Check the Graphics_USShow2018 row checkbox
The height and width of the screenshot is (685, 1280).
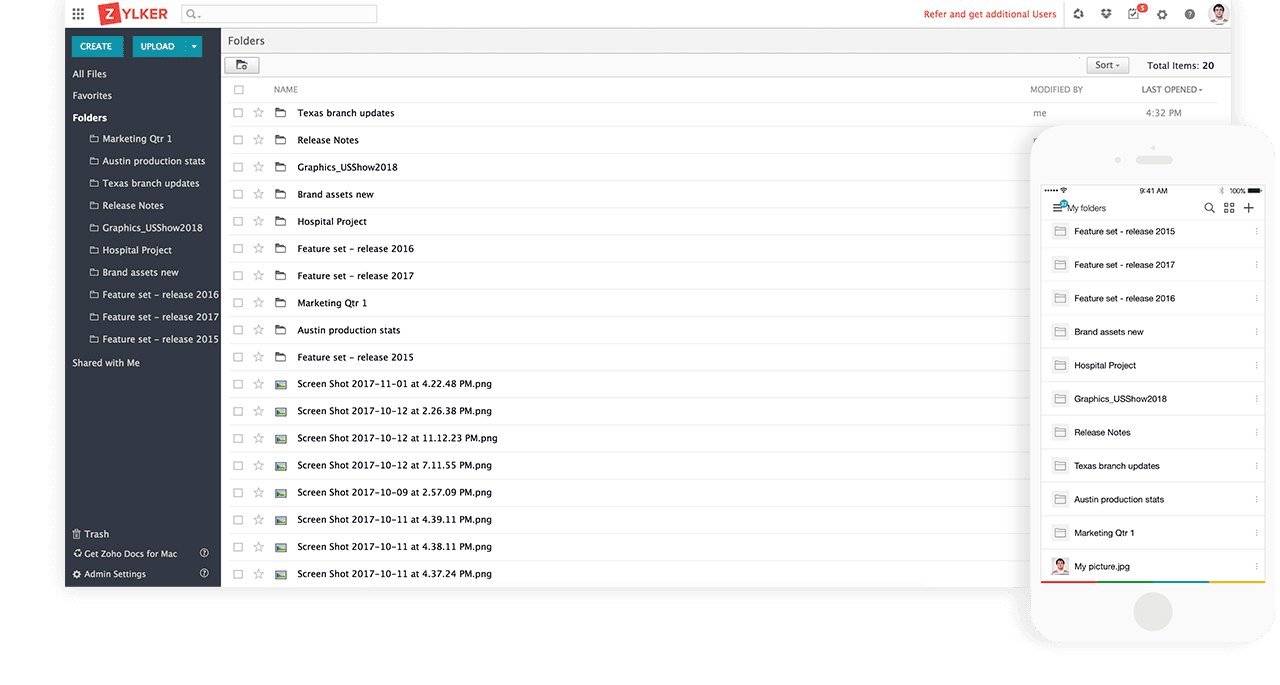click(238, 167)
